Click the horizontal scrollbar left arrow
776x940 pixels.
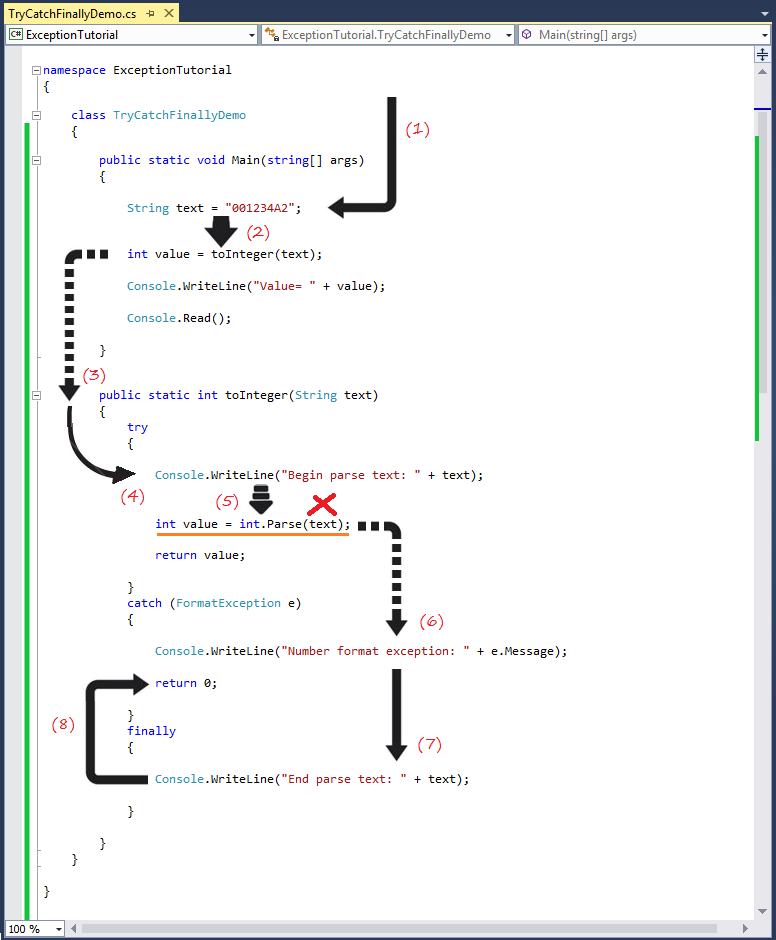pos(73,929)
